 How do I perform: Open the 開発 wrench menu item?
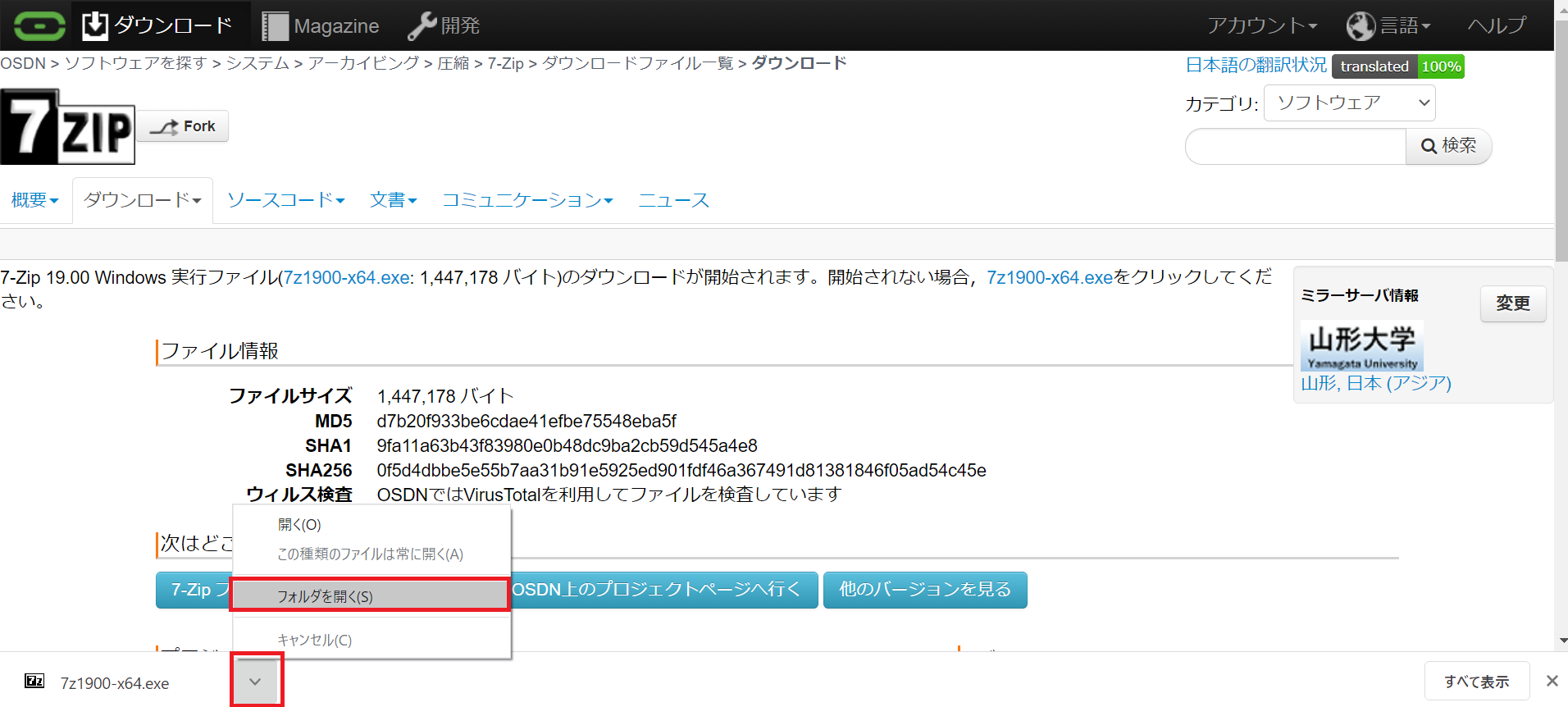pos(444,26)
